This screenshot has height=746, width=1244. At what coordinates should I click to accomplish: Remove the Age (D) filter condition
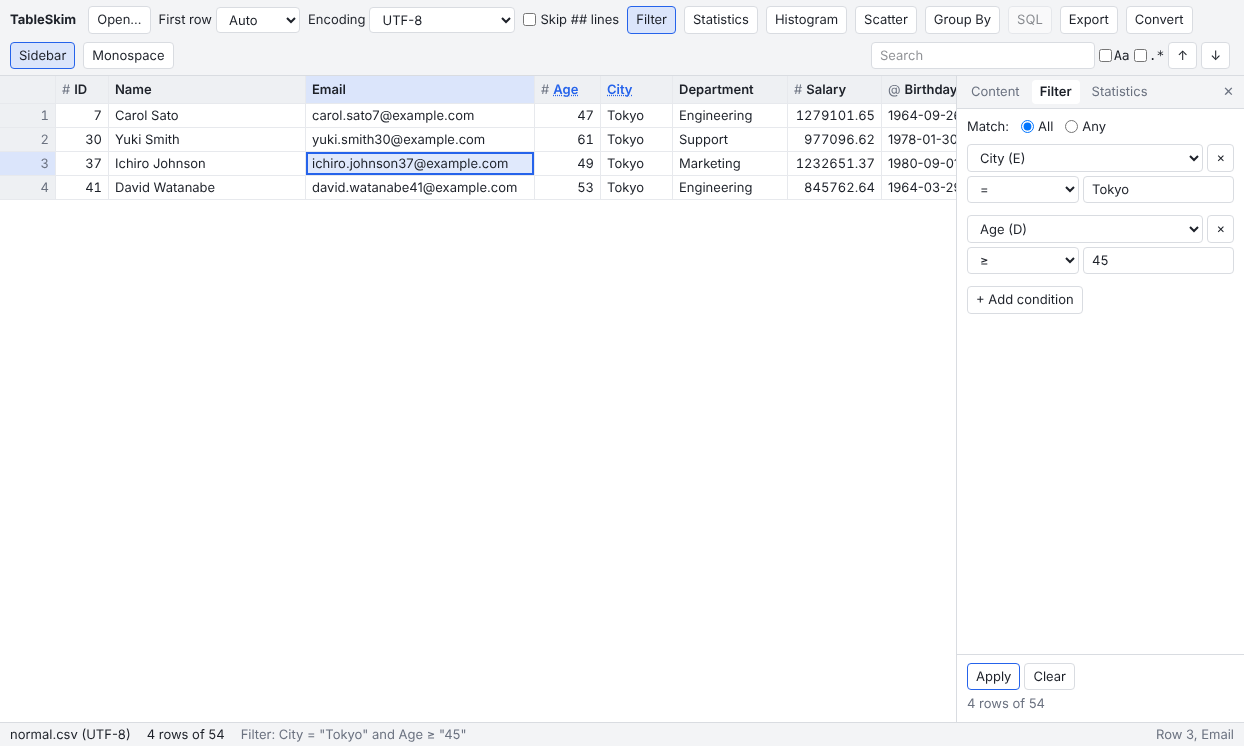tap(1220, 229)
